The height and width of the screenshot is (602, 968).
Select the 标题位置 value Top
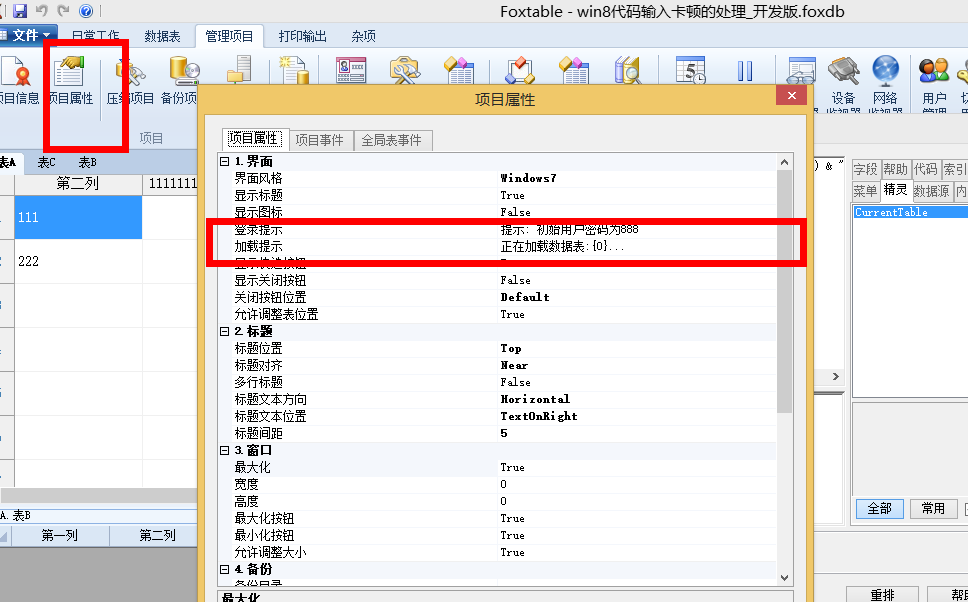coord(511,348)
